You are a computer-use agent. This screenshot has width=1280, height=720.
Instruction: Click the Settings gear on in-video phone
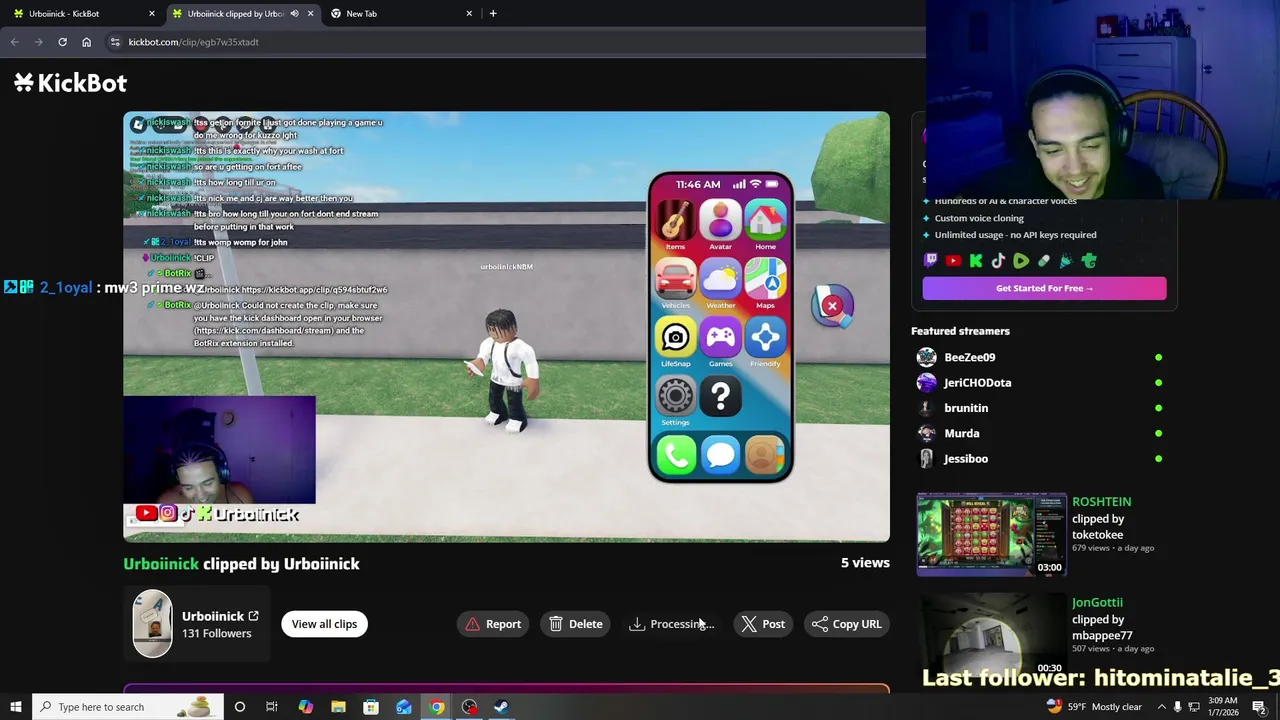pos(675,396)
